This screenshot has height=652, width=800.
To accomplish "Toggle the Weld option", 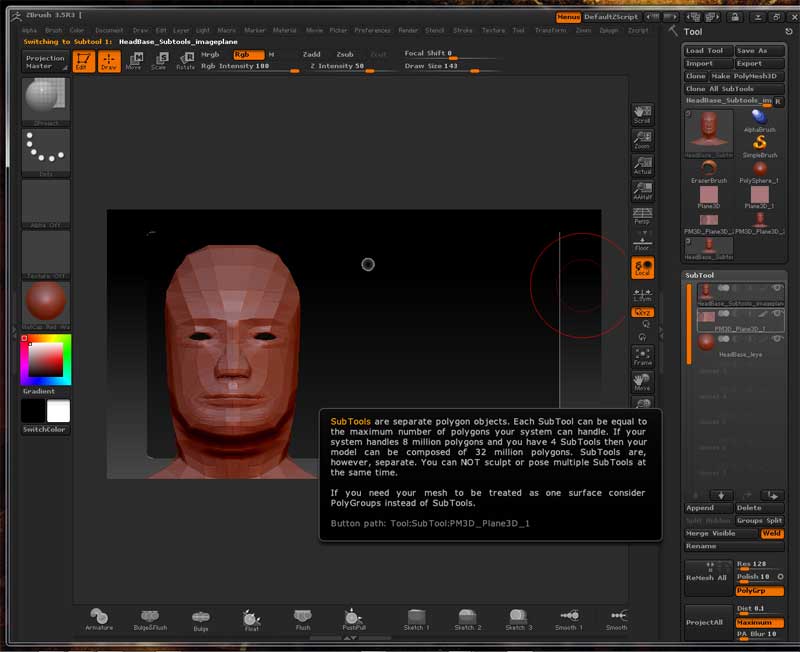I will pyautogui.click(x=772, y=533).
